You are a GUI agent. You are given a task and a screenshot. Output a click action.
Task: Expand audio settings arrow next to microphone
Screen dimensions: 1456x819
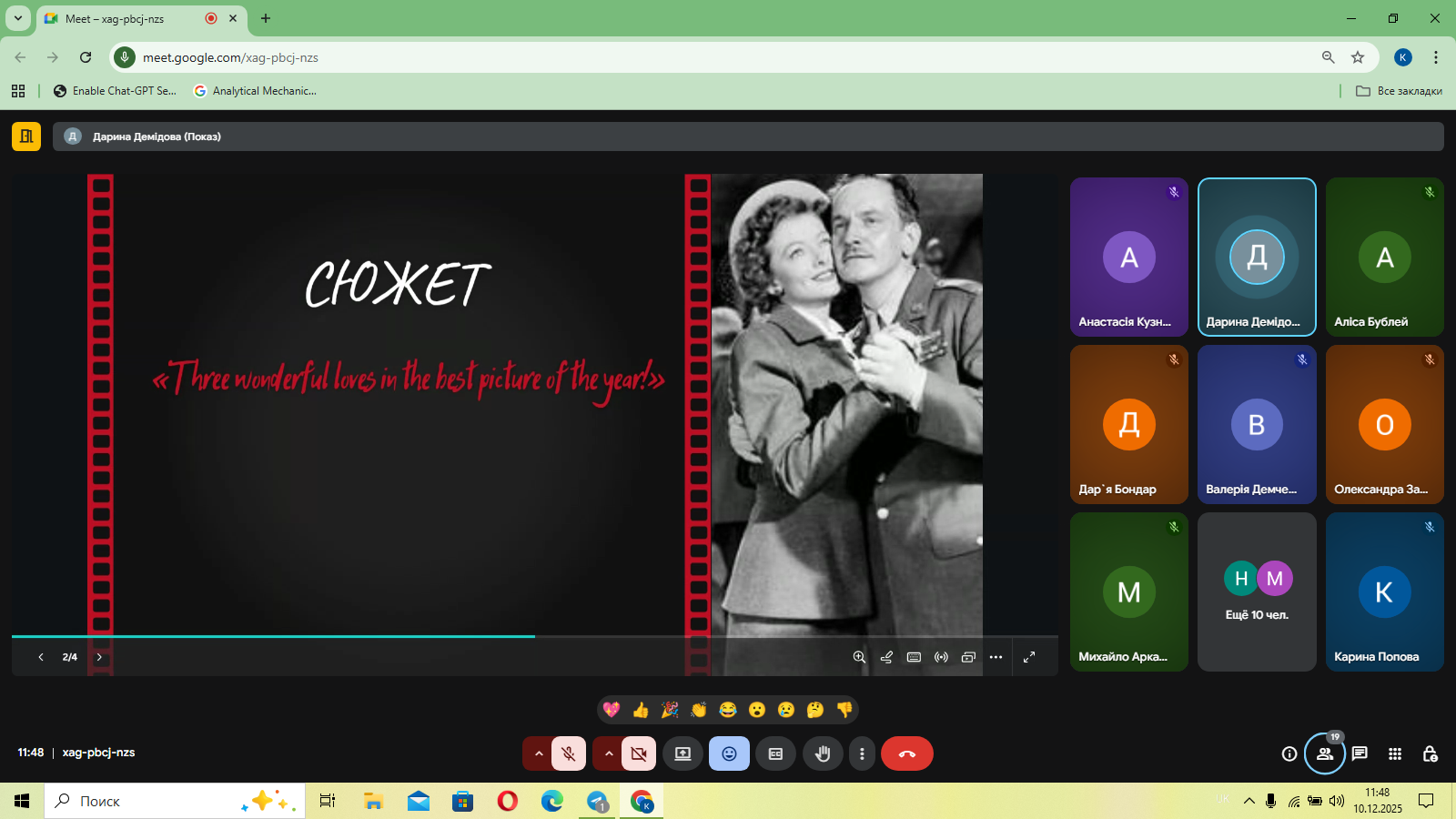point(538,753)
